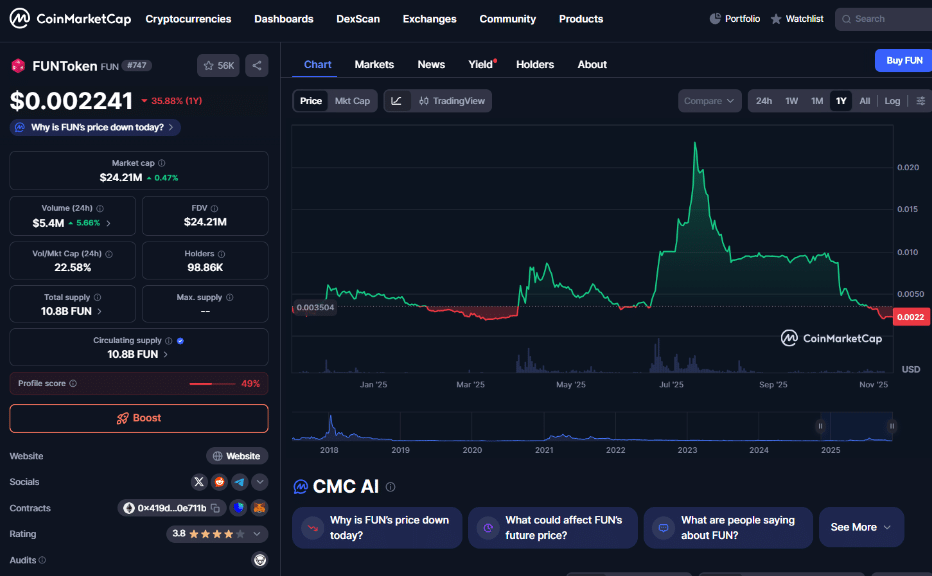Switch to the Markets tab
The image size is (932, 576).
374,64
